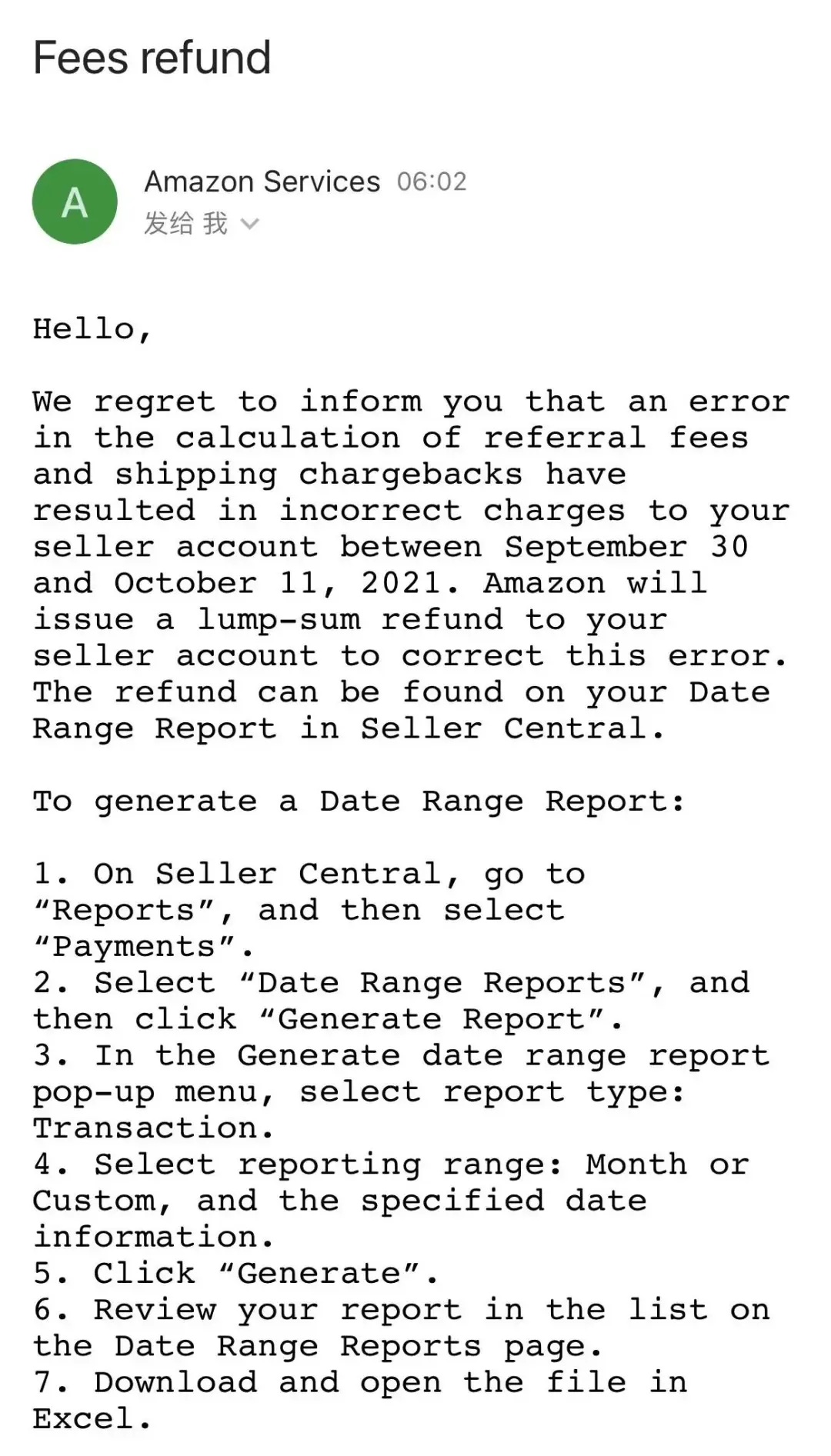
Task: Tap the 'Hello,' greeting line
Action: tap(92, 329)
